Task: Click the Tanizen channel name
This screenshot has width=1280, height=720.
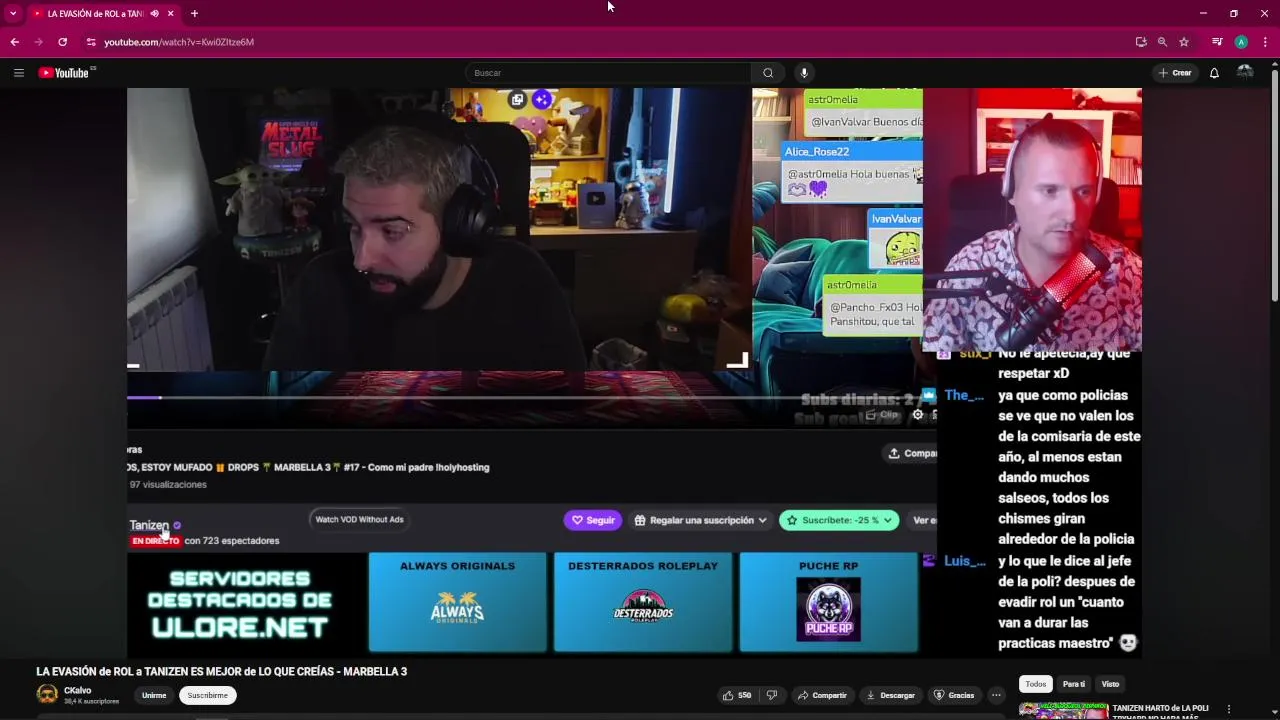Action: point(149,525)
